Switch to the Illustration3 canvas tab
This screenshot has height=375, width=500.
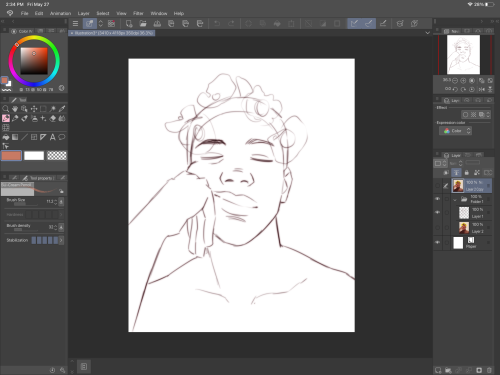(x=112, y=33)
